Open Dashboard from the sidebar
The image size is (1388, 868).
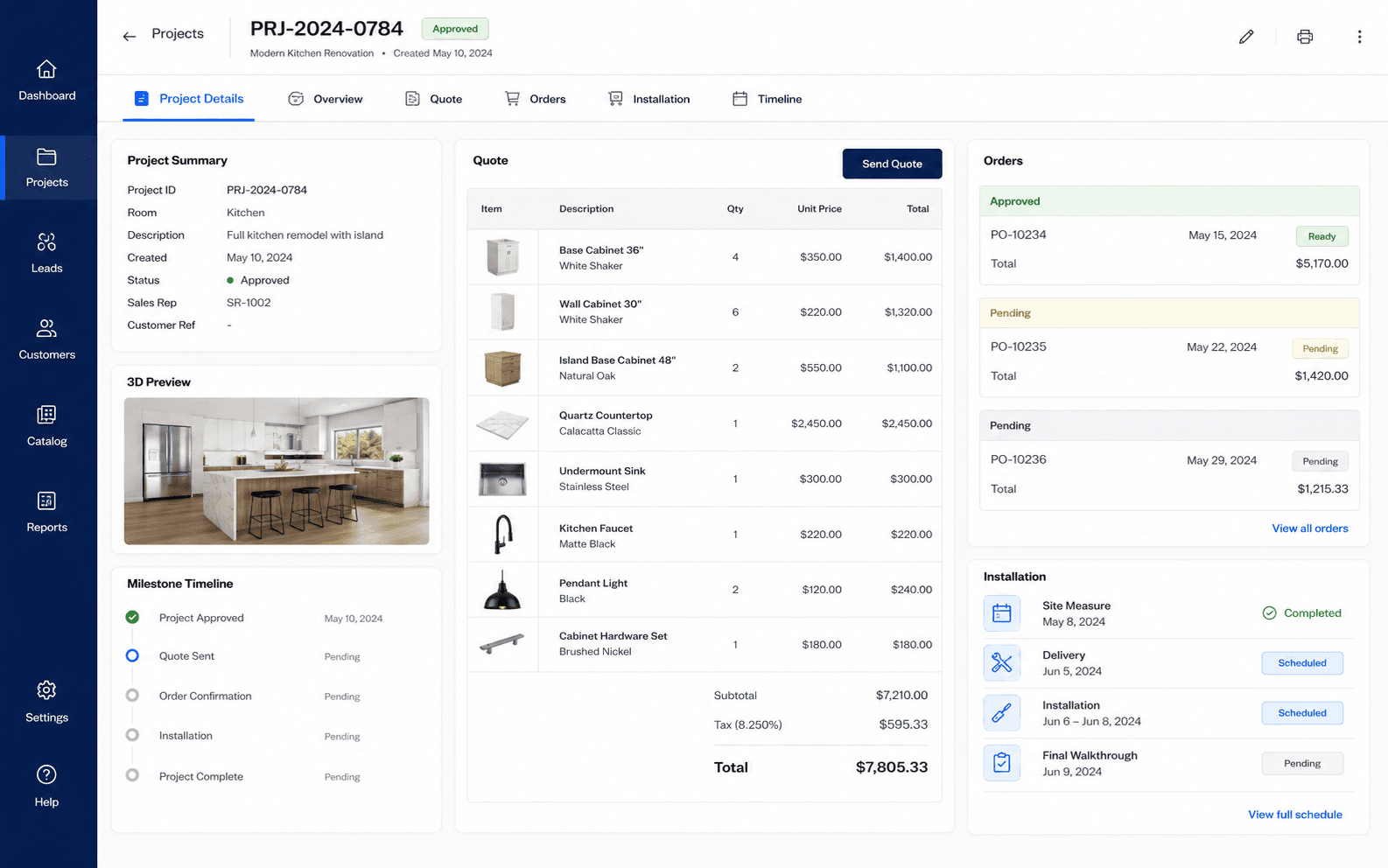47,80
